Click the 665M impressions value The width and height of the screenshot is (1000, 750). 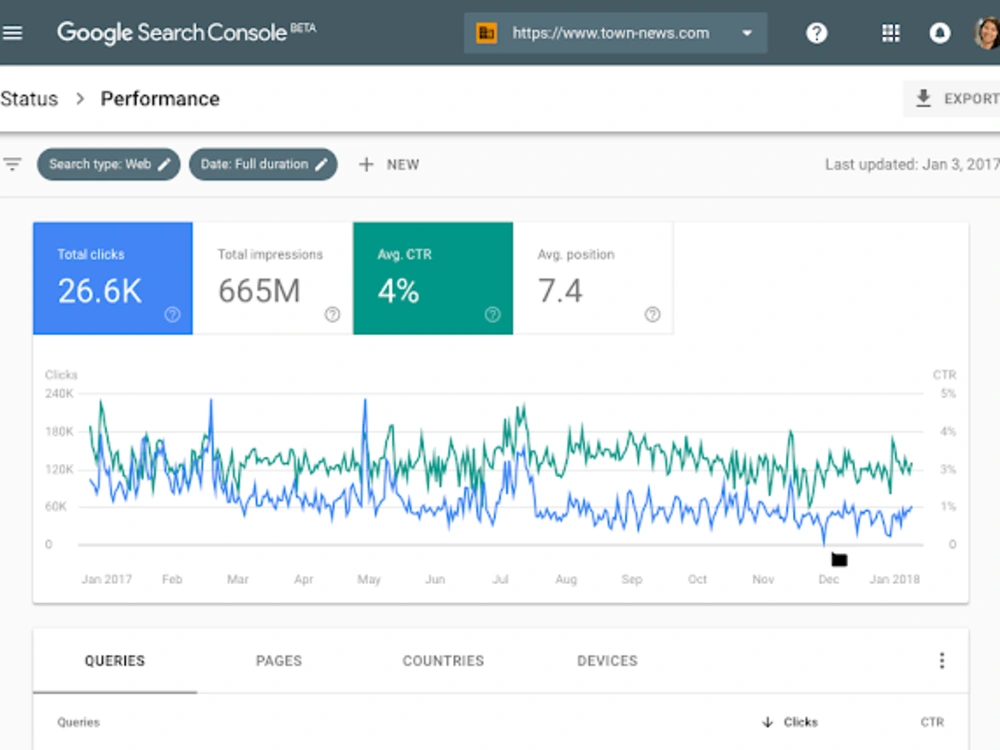pyautogui.click(x=259, y=291)
